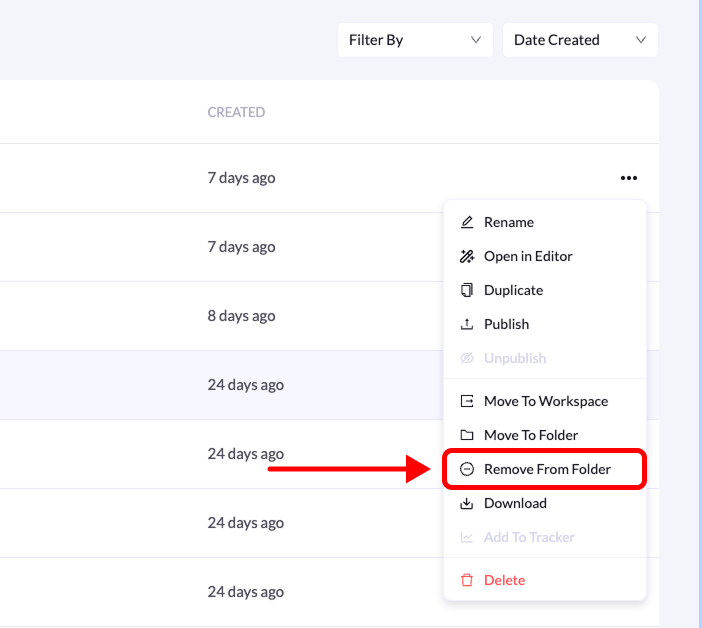
Task: Click the red trash can icon
Action: 467,580
